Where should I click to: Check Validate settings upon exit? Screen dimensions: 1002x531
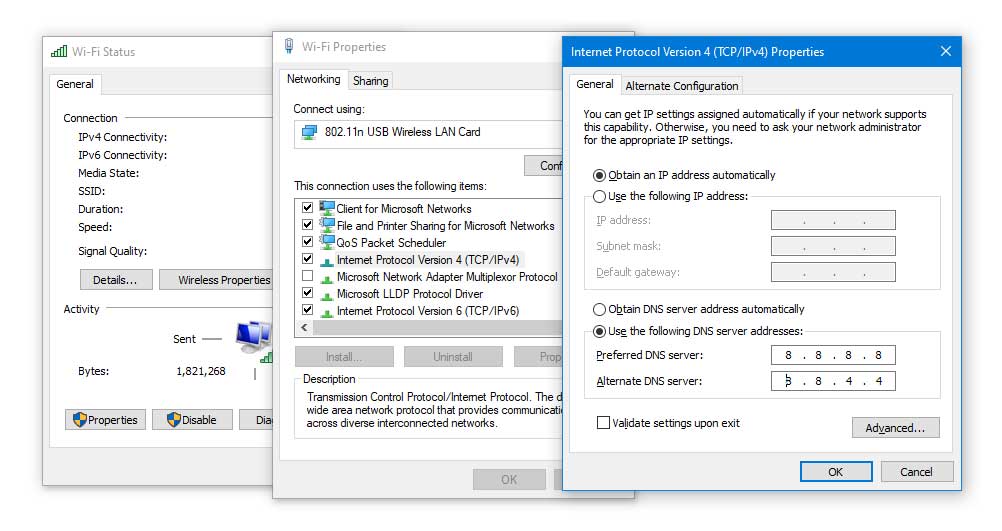click(603, 422)
